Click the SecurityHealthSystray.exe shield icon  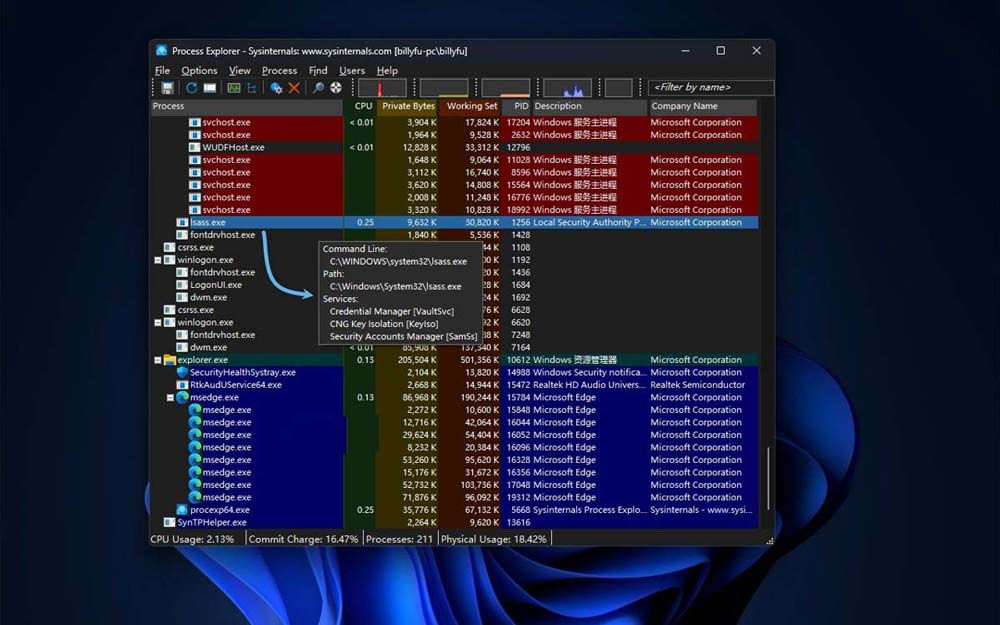[x=182, y=372]
